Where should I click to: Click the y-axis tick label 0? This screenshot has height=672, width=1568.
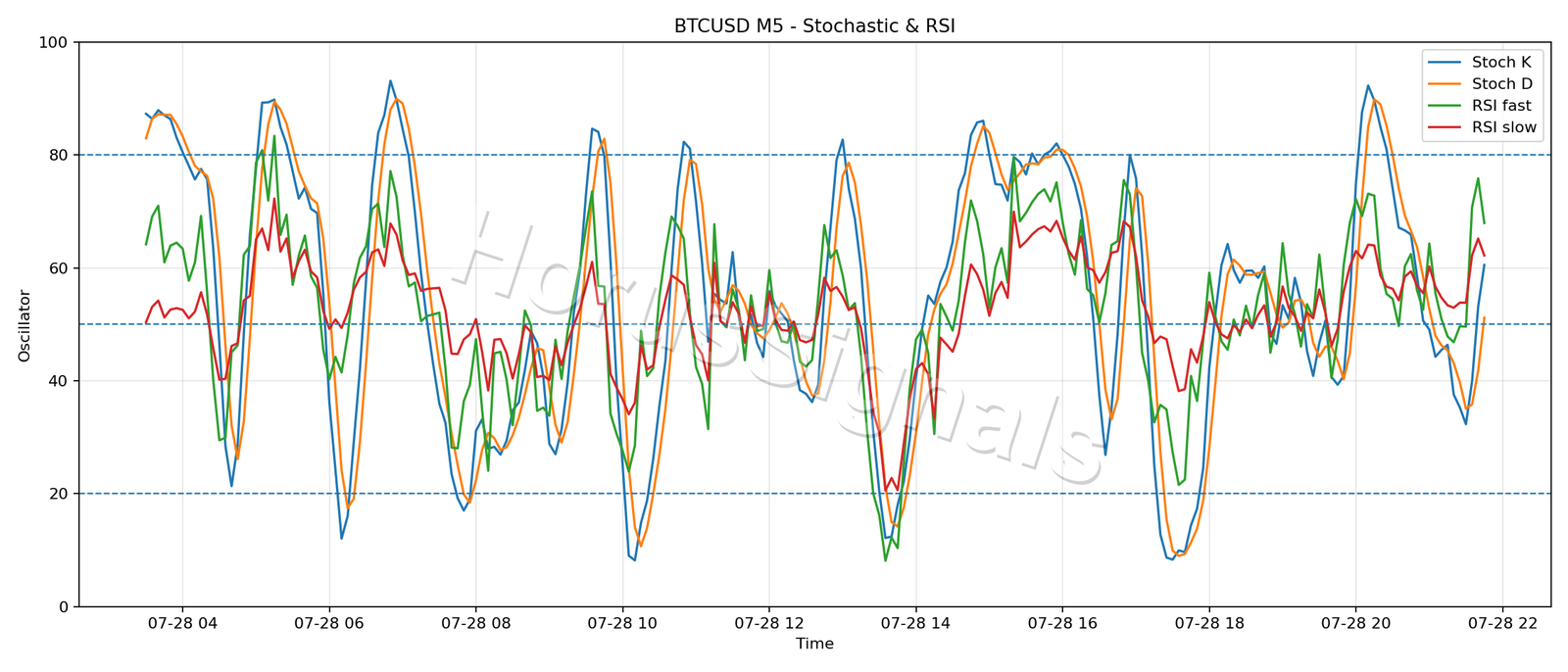tap(64, 607)
